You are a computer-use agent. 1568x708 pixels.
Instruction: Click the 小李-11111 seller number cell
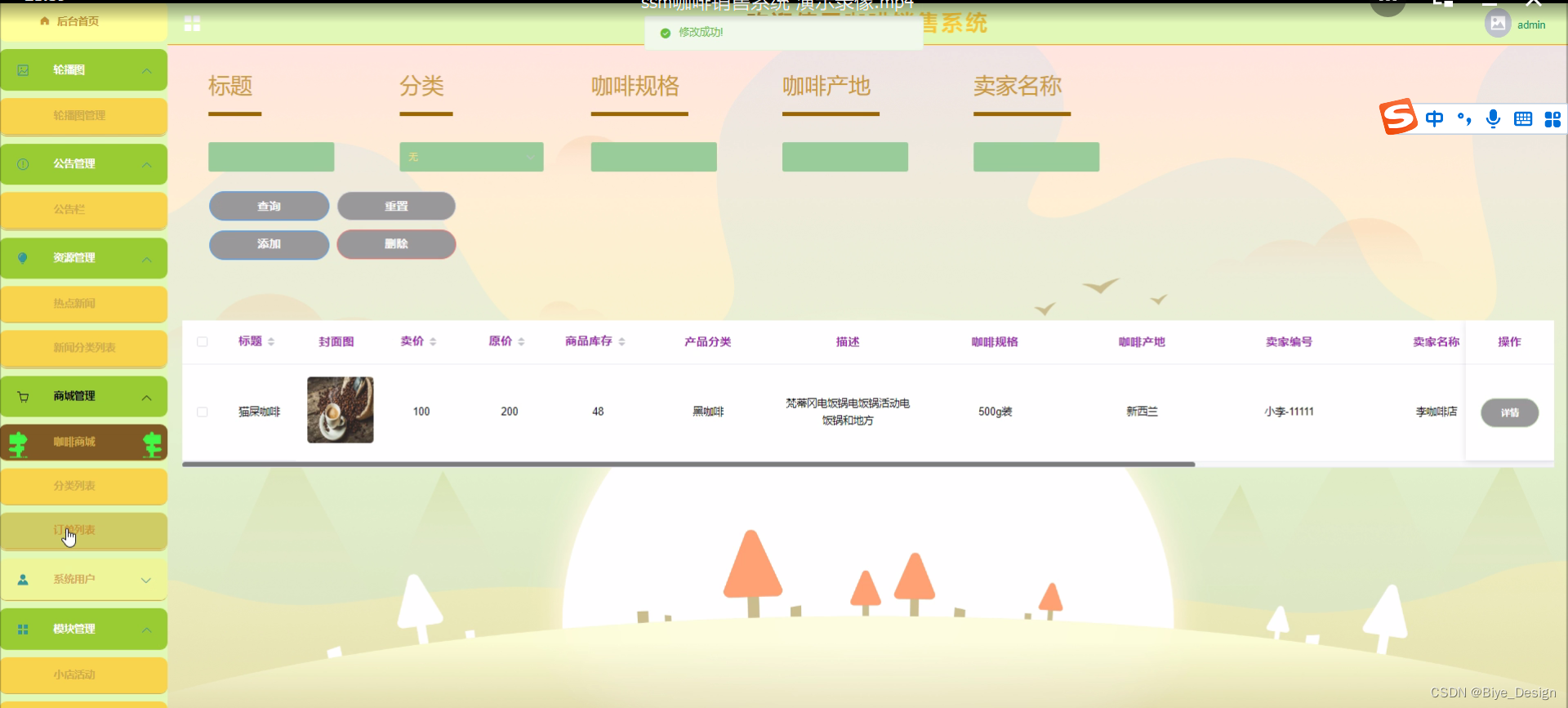click(x=1289, y=412)
